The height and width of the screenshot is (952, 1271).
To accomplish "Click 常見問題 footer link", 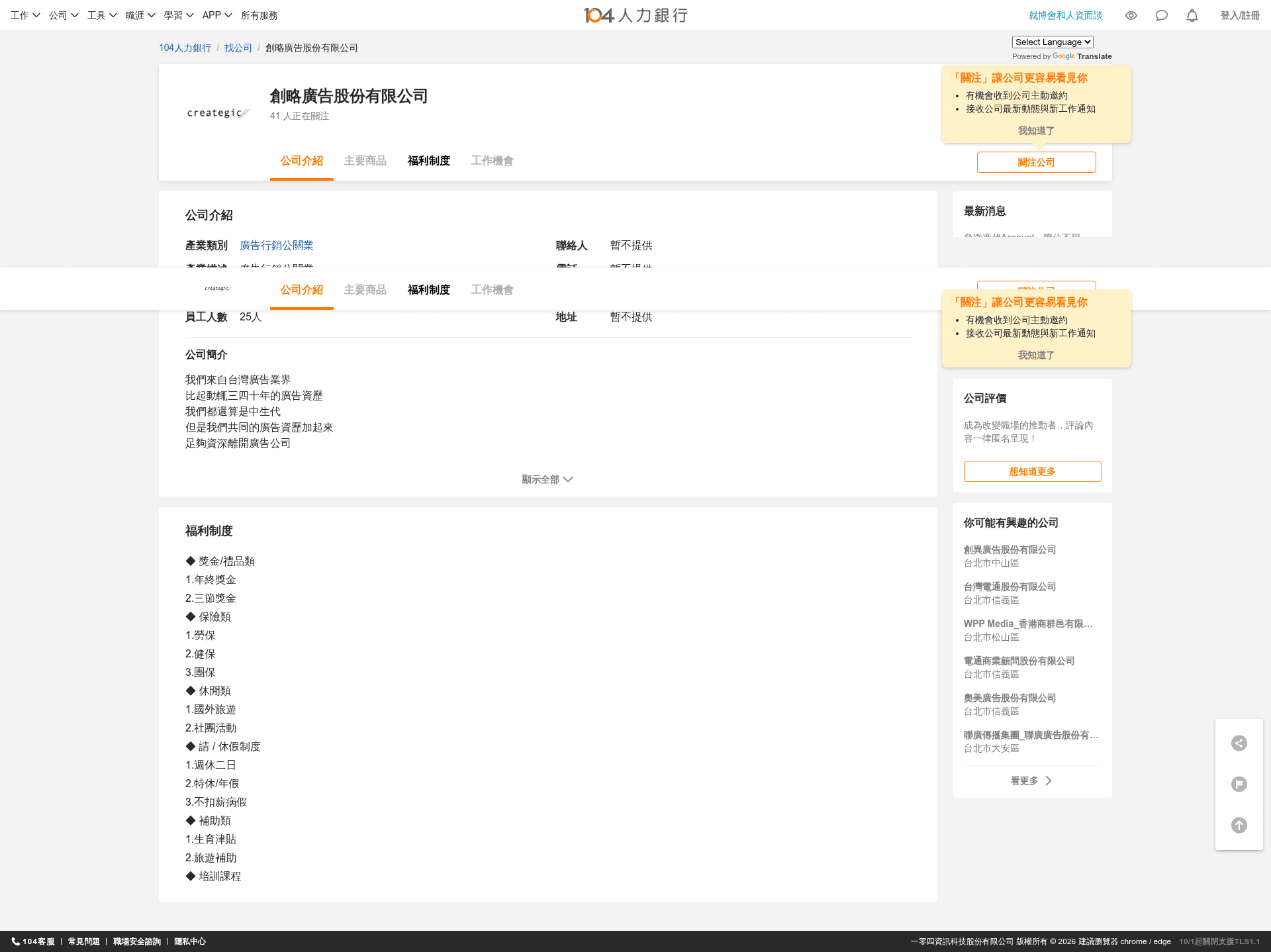I will tap(84, 941).
